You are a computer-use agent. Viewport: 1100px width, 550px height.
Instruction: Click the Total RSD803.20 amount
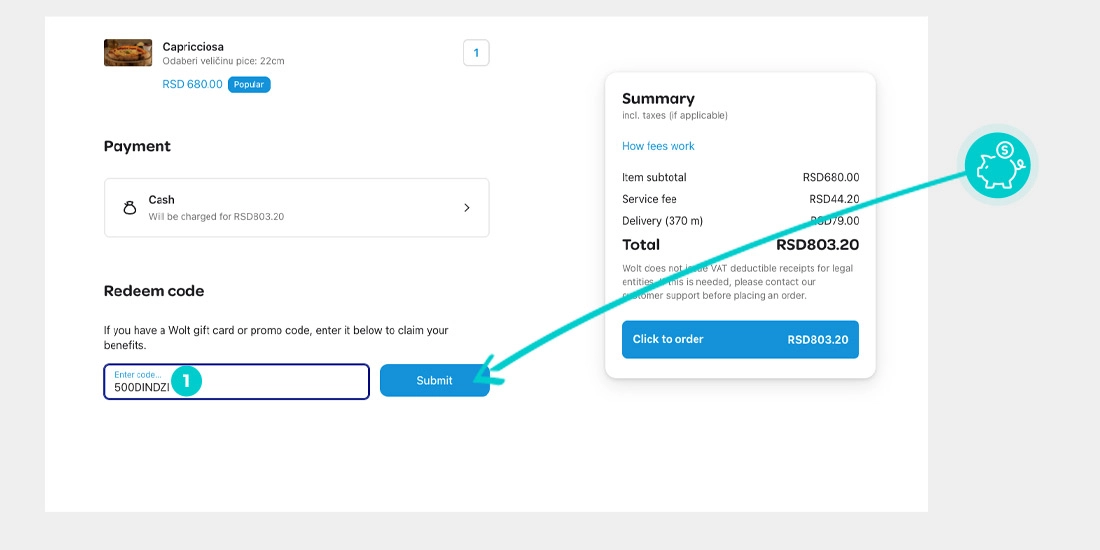pyautogui.click(x=817, y=245)
